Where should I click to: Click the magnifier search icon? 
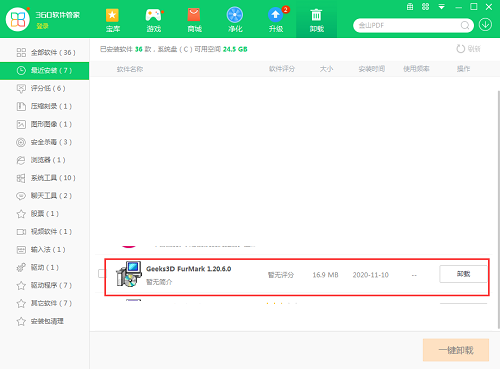pos(465,25)
